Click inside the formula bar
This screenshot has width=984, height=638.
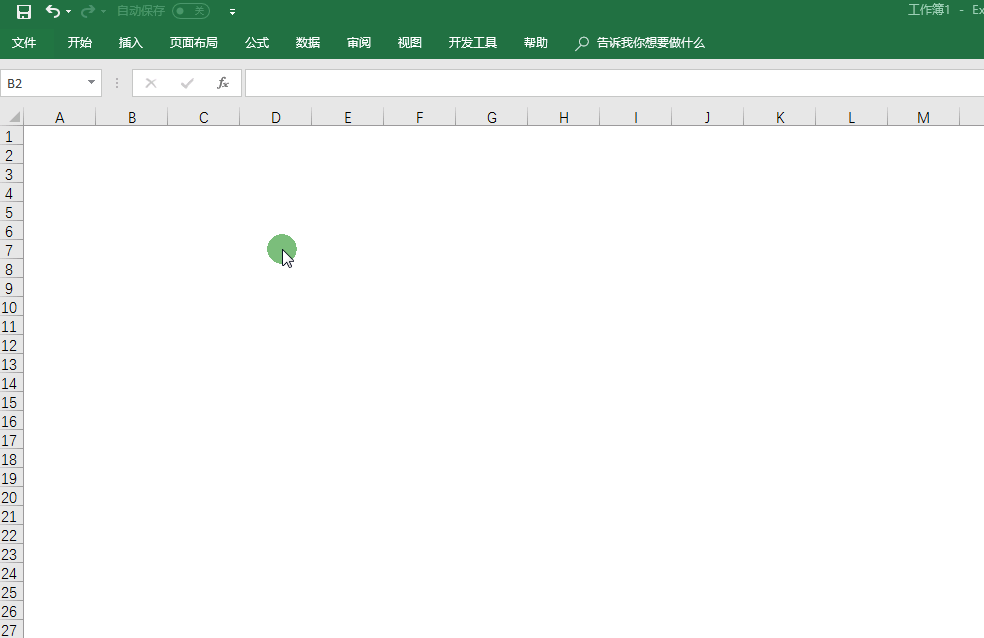500,82
